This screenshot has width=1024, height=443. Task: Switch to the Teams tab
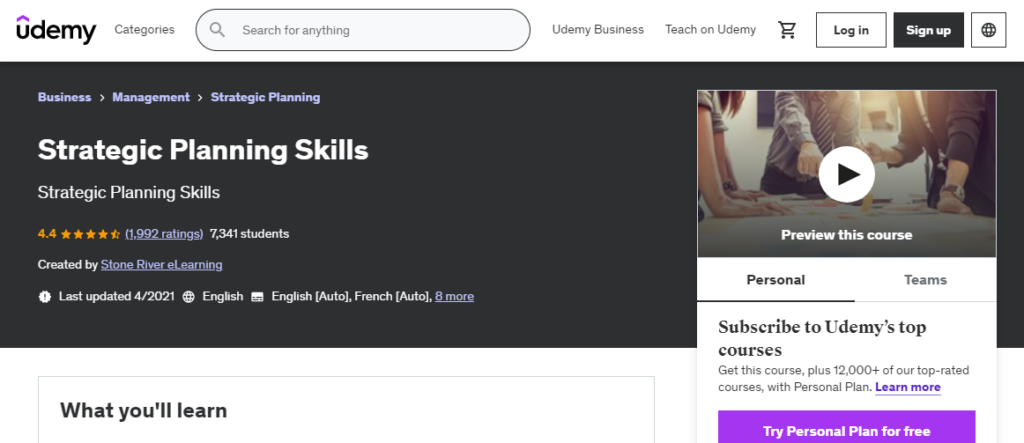(925, 280)
